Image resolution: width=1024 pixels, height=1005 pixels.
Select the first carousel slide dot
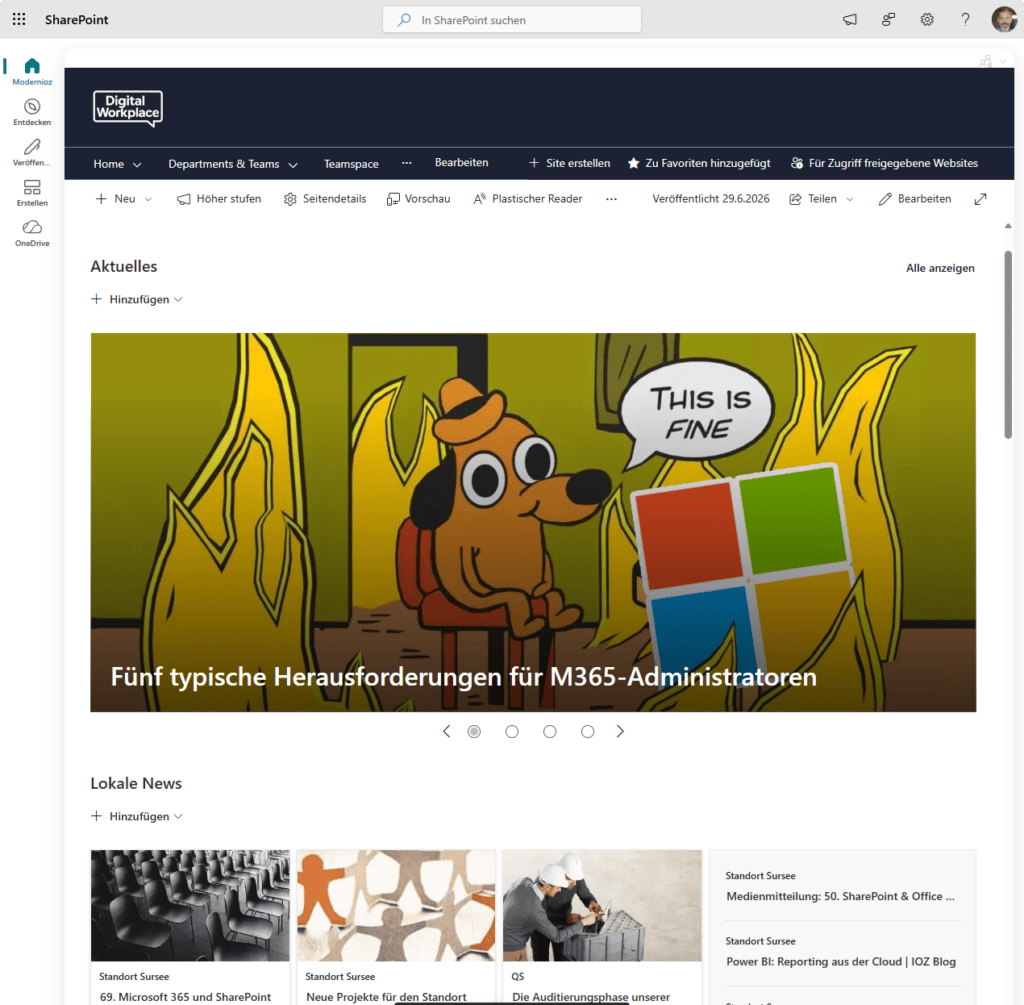click(474, 731)
